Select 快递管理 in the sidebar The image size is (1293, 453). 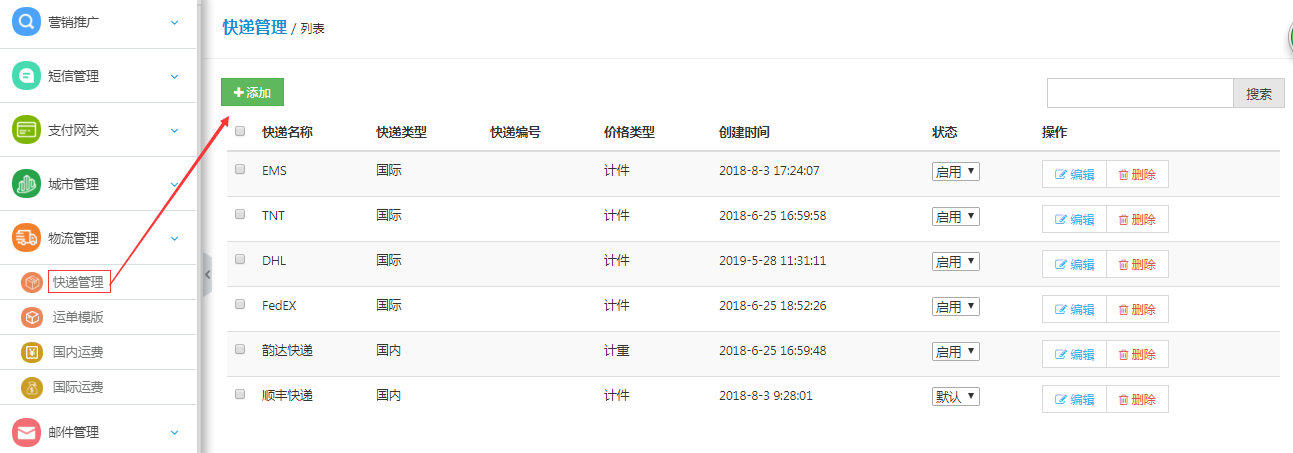pyautogui.click(x=78, y=283)
